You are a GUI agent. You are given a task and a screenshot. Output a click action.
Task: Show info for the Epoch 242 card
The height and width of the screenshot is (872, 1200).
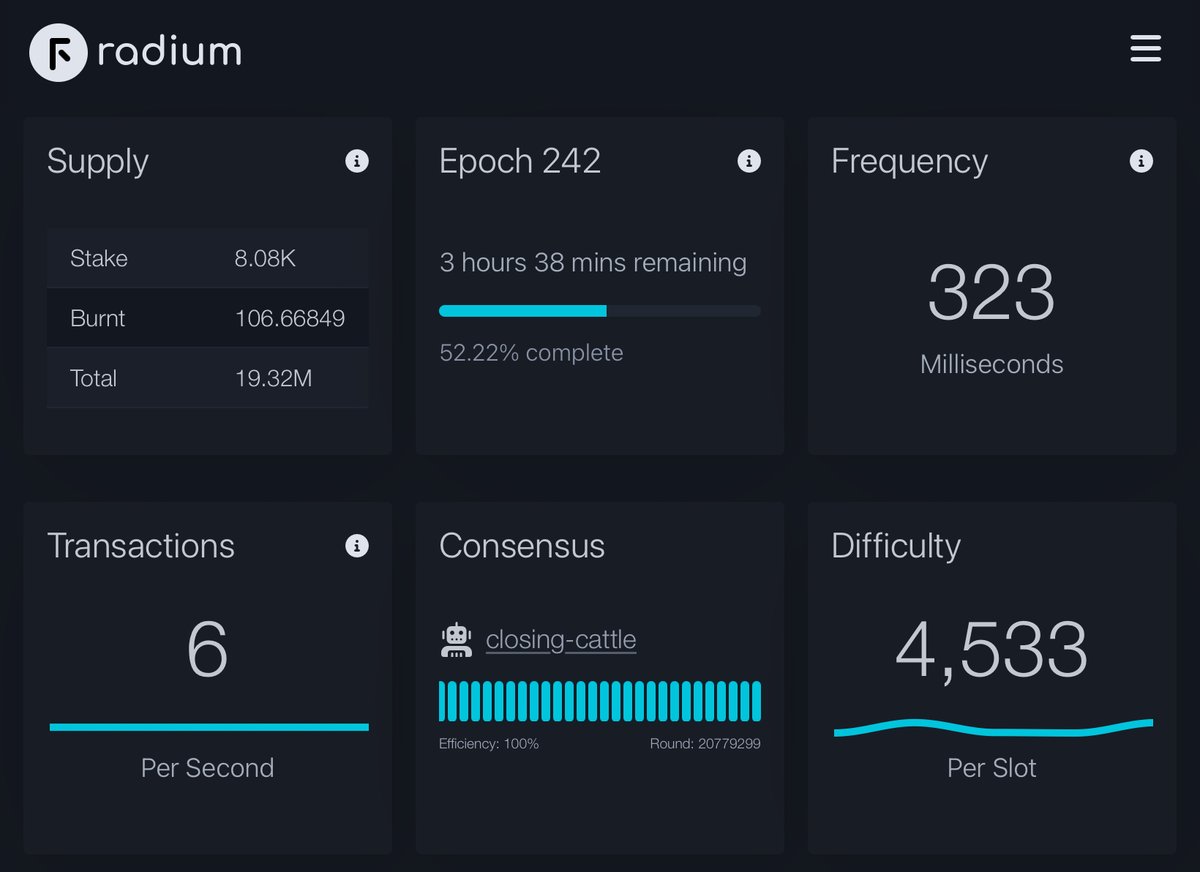(749, 161)
